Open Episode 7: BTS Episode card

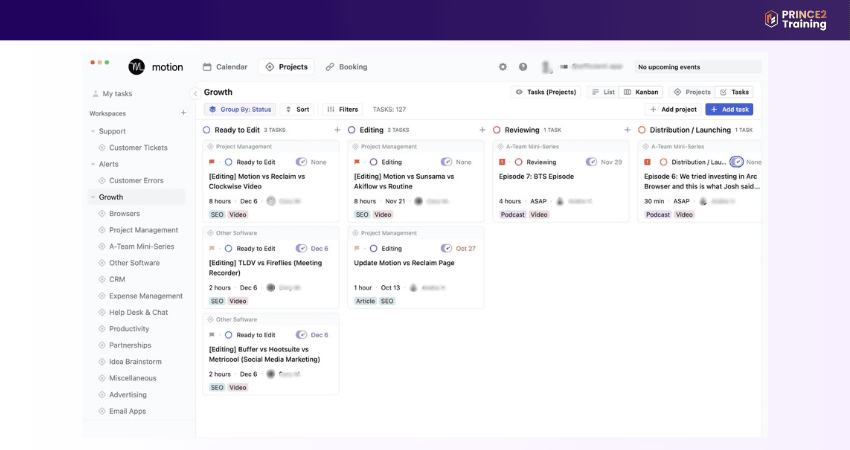pyautogui.click(x=536, y=176)
